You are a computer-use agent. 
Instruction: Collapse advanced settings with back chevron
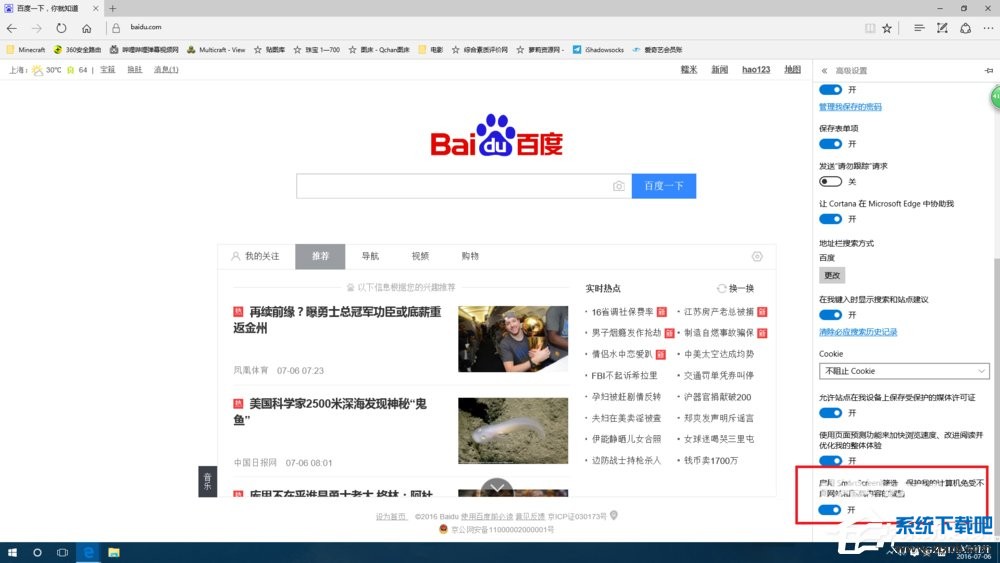click(x=824, y=71)
